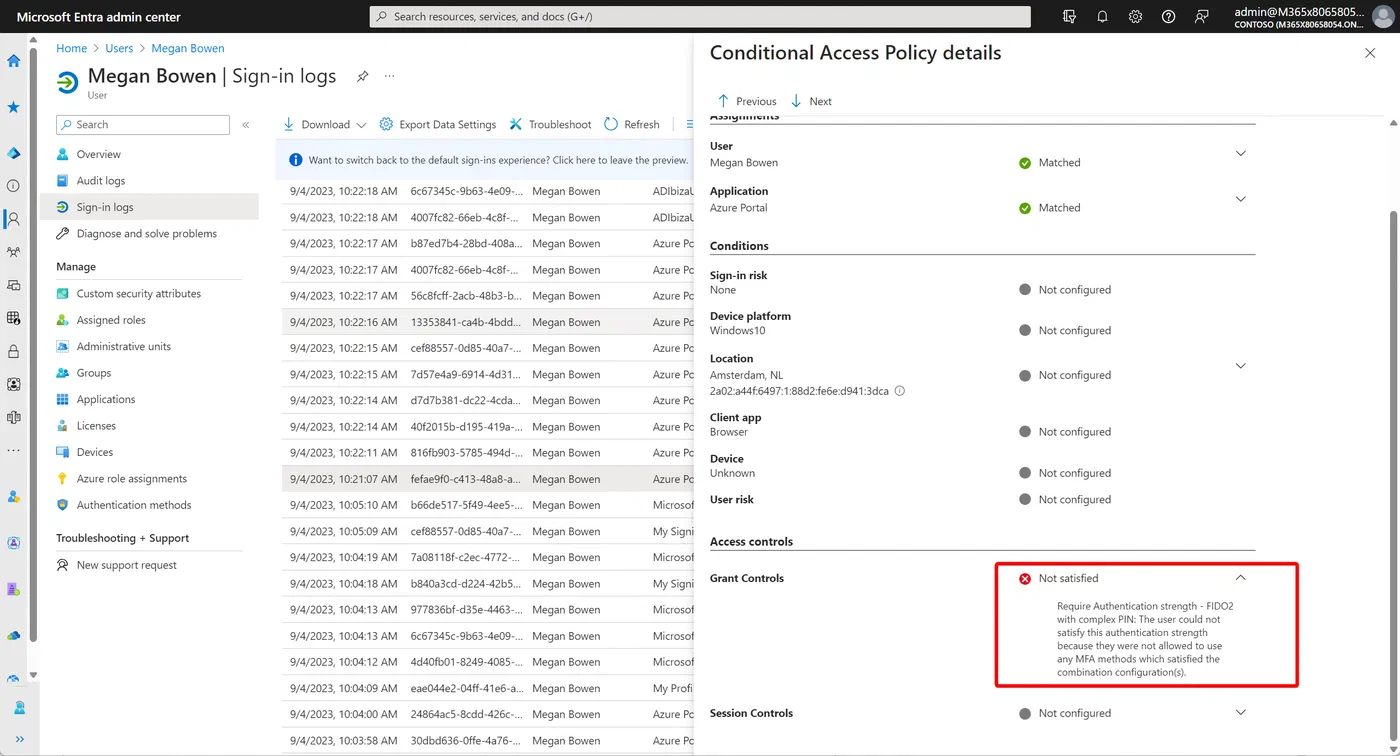The height and width of the screenshot is (756, 1400).
Task: Open the Settings gear in top bar
Action: [x=1135, y=17]
